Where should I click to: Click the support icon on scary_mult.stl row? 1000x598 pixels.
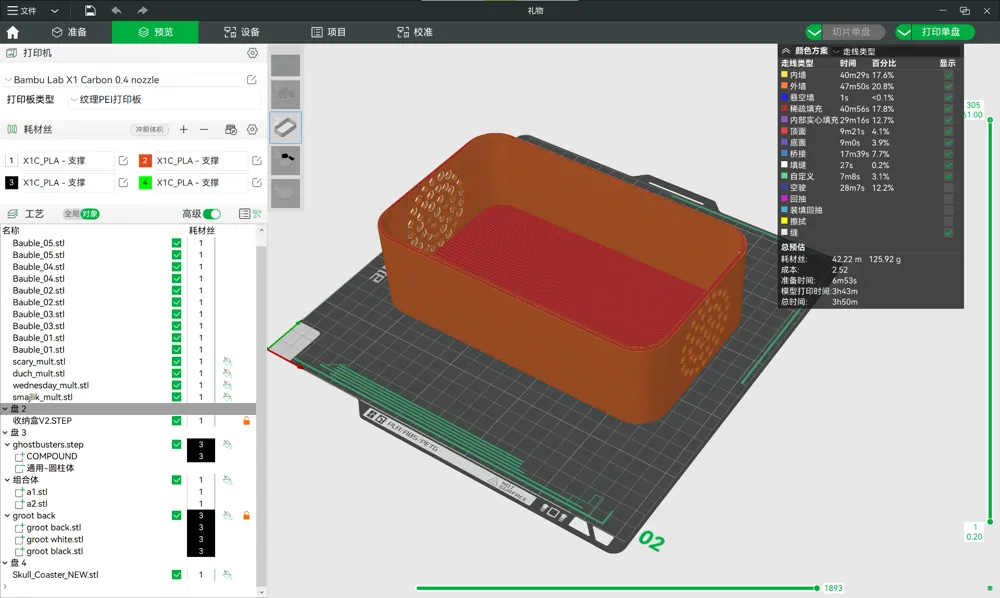coord(228,361)
